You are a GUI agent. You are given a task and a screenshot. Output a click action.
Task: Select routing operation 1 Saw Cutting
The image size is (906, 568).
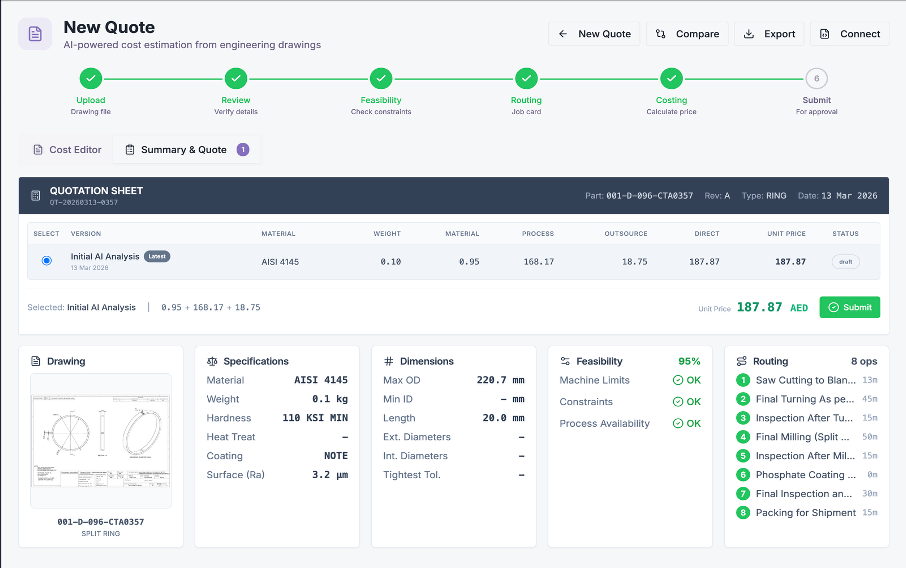pyautogui.click(x=806, y=380)
